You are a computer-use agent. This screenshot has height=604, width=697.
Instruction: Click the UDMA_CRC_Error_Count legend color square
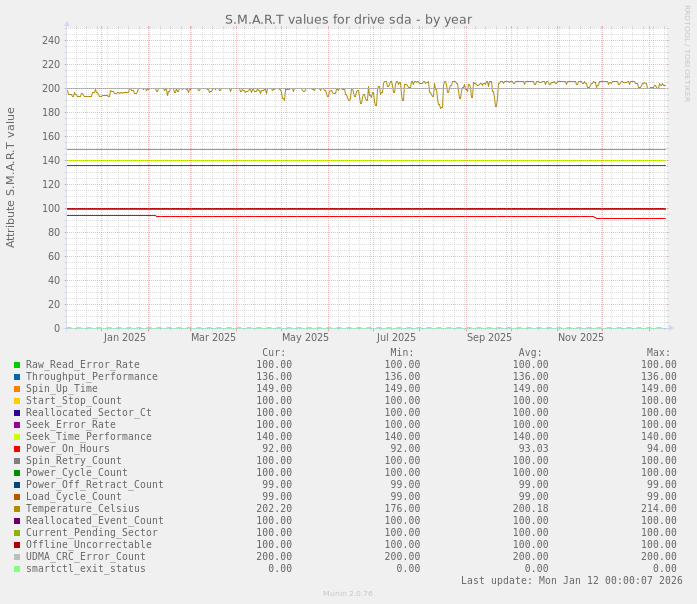tap(17, 557)
